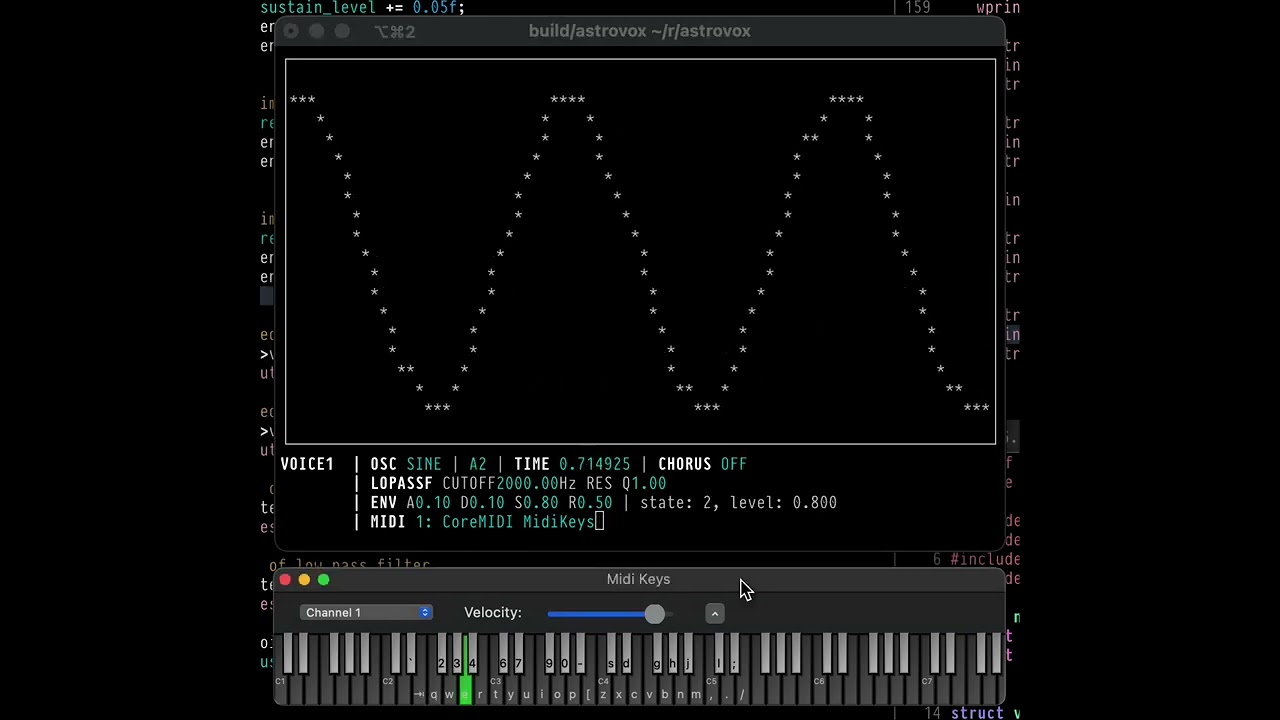The image size is (1280, 720).
Task: Play the white key labeled r
Action: point(480,690)
